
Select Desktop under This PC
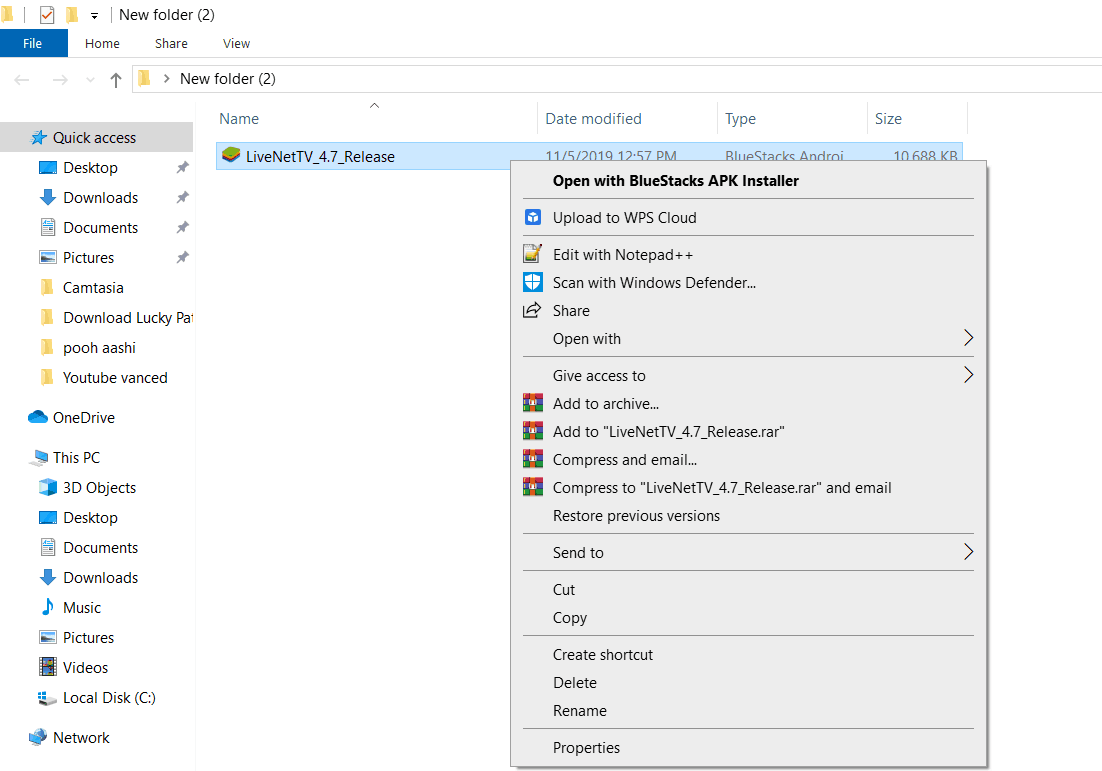[x=90, y=518]
